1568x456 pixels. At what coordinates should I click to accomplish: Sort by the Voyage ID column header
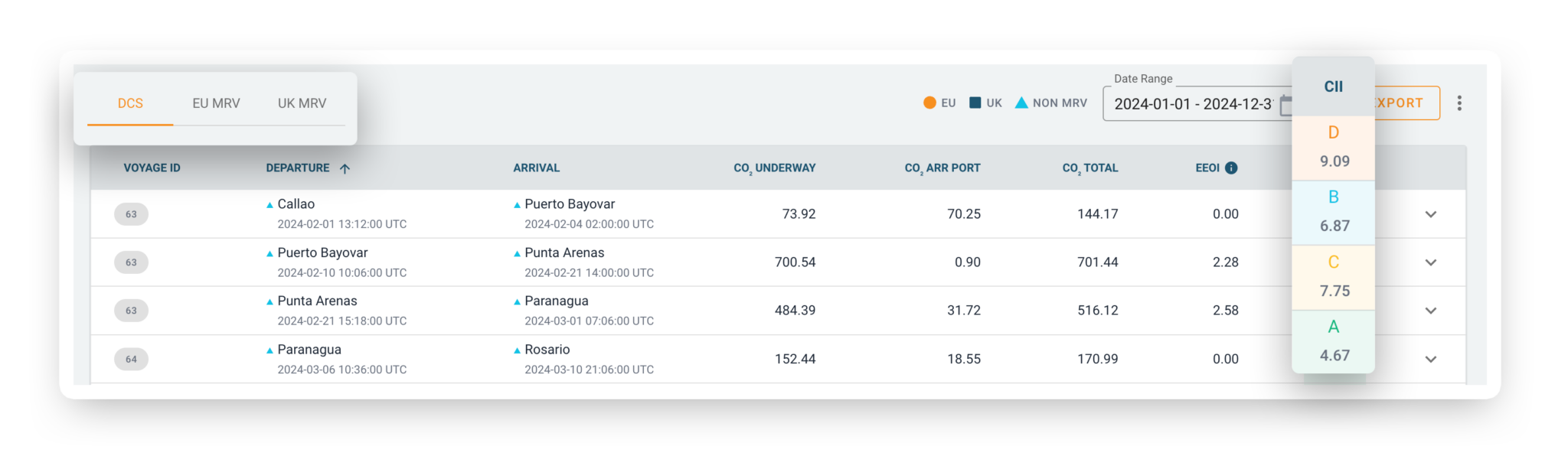152,168
